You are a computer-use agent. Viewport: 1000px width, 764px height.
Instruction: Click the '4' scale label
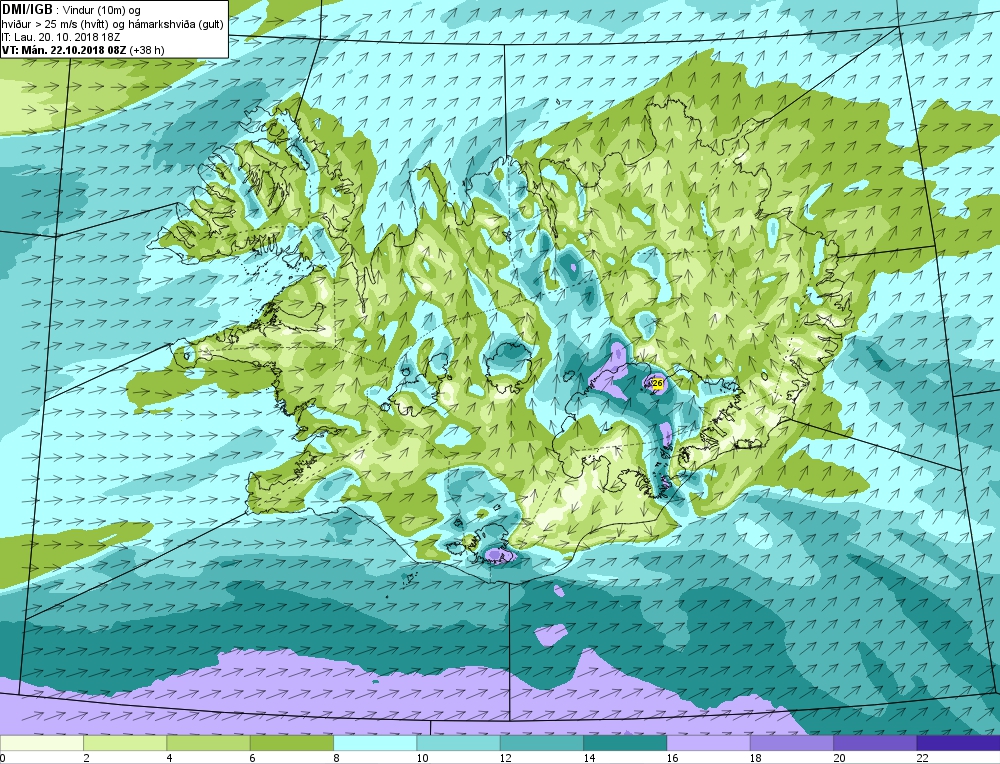click(x=170, y=758)
